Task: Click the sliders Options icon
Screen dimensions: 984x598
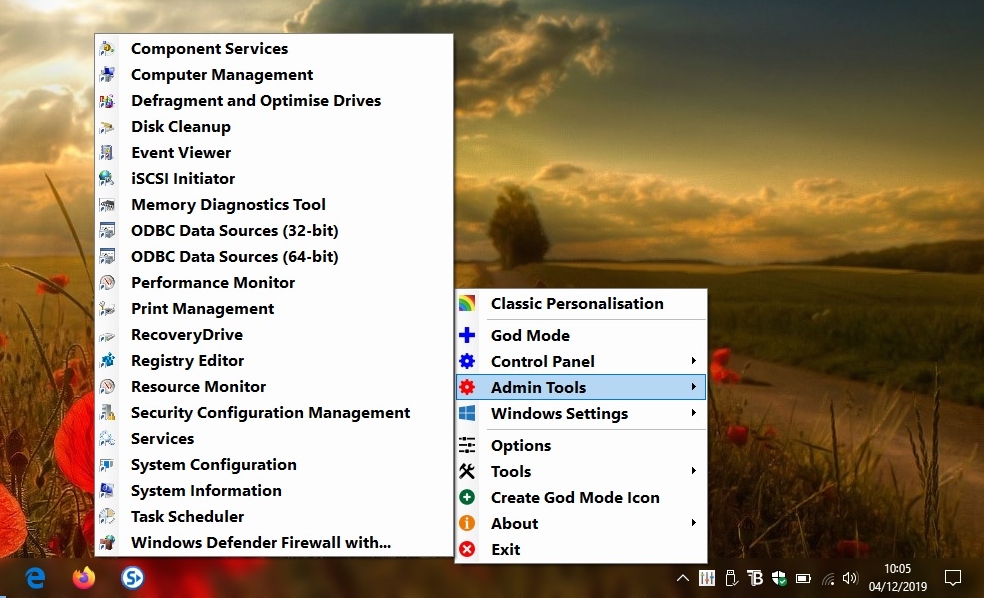Action: [467, 446]
